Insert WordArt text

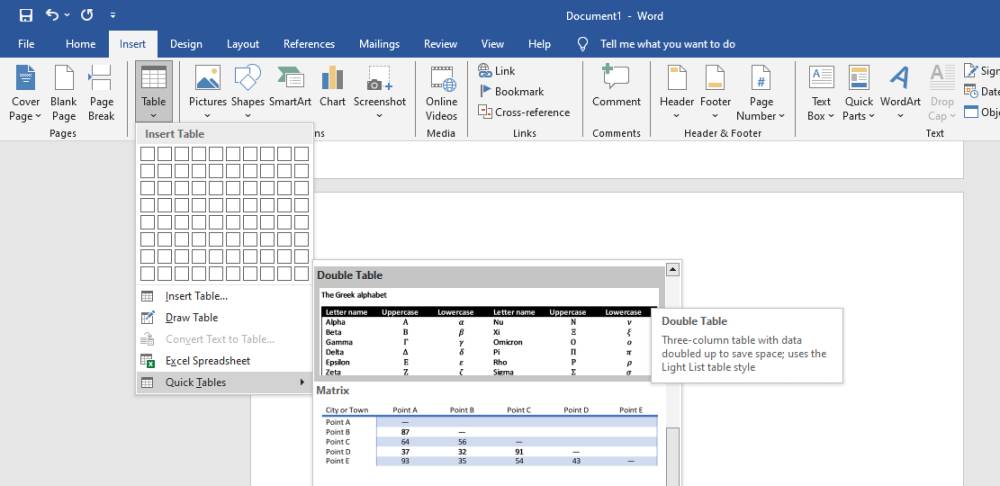(900, 92)
